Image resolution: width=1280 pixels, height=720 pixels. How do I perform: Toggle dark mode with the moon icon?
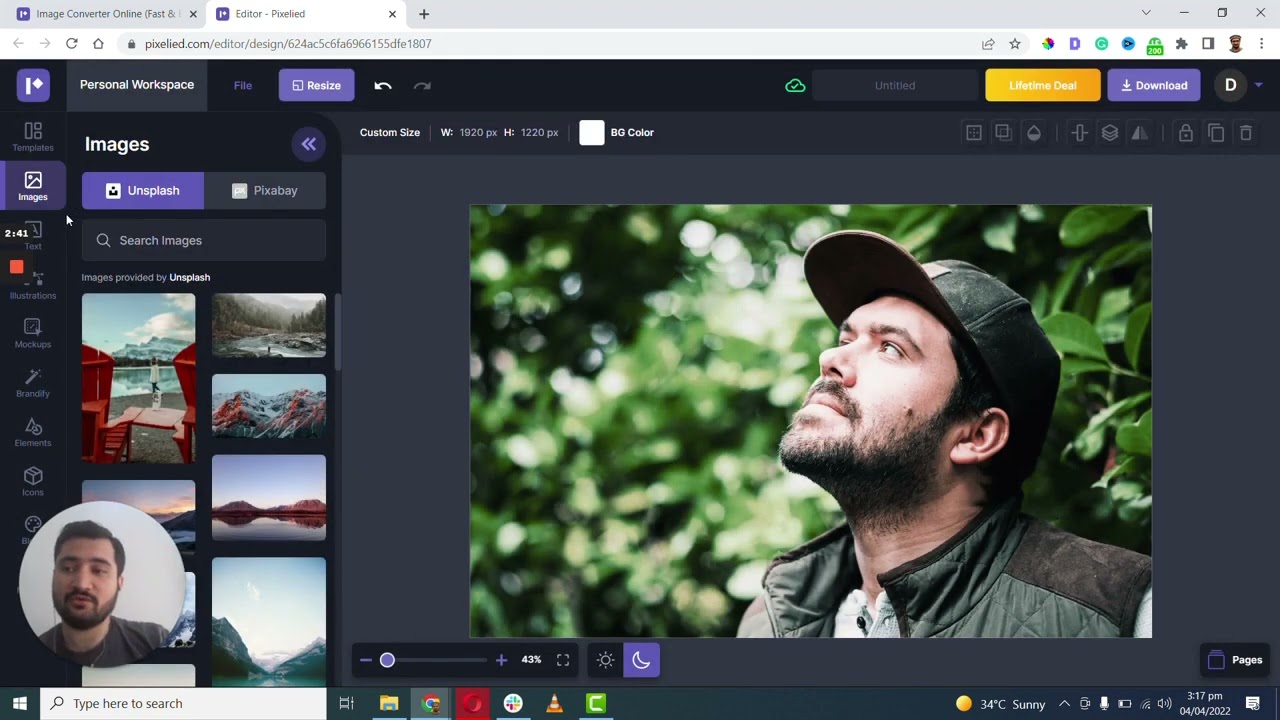[641, 659]
